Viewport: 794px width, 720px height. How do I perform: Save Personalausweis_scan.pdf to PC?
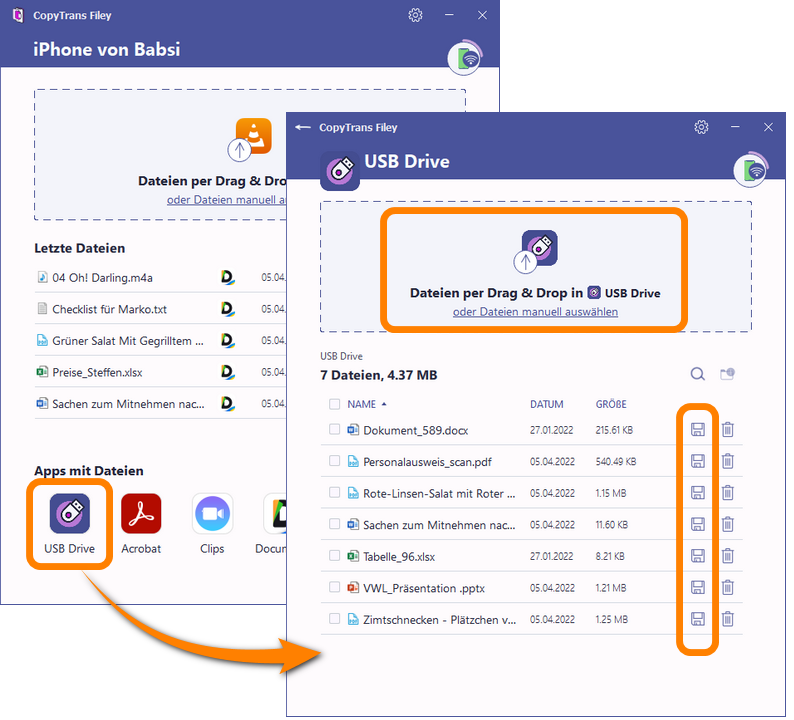(x=698, y=461)
